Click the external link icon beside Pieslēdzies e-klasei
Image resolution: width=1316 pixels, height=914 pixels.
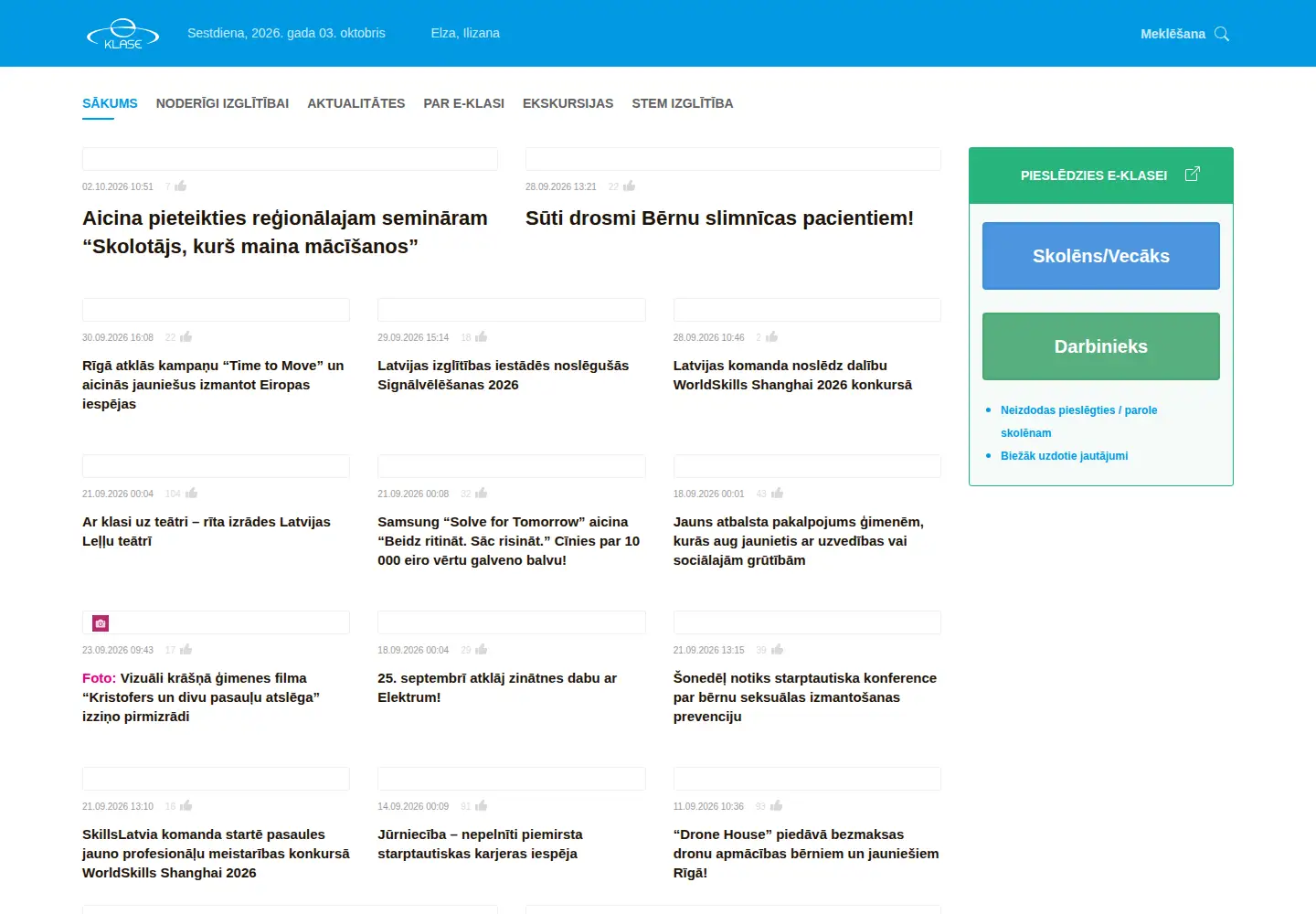coord(1193,174)
